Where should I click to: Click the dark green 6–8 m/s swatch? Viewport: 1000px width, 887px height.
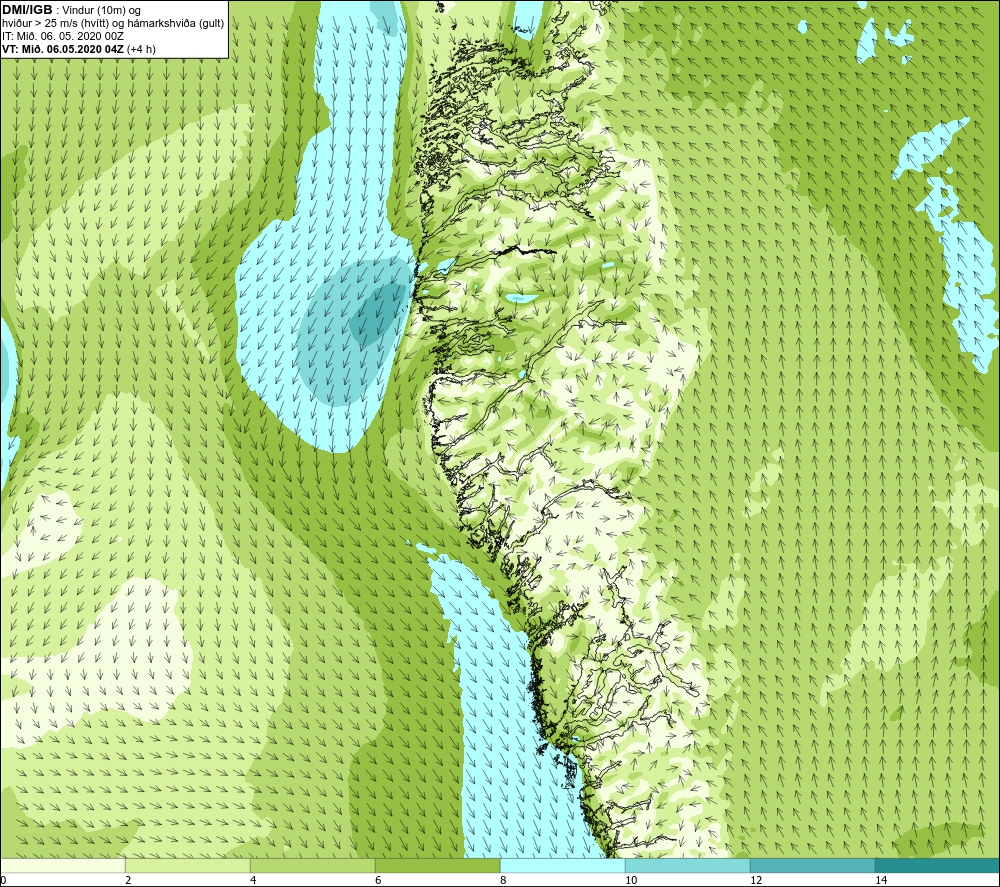tap(438, 866)
